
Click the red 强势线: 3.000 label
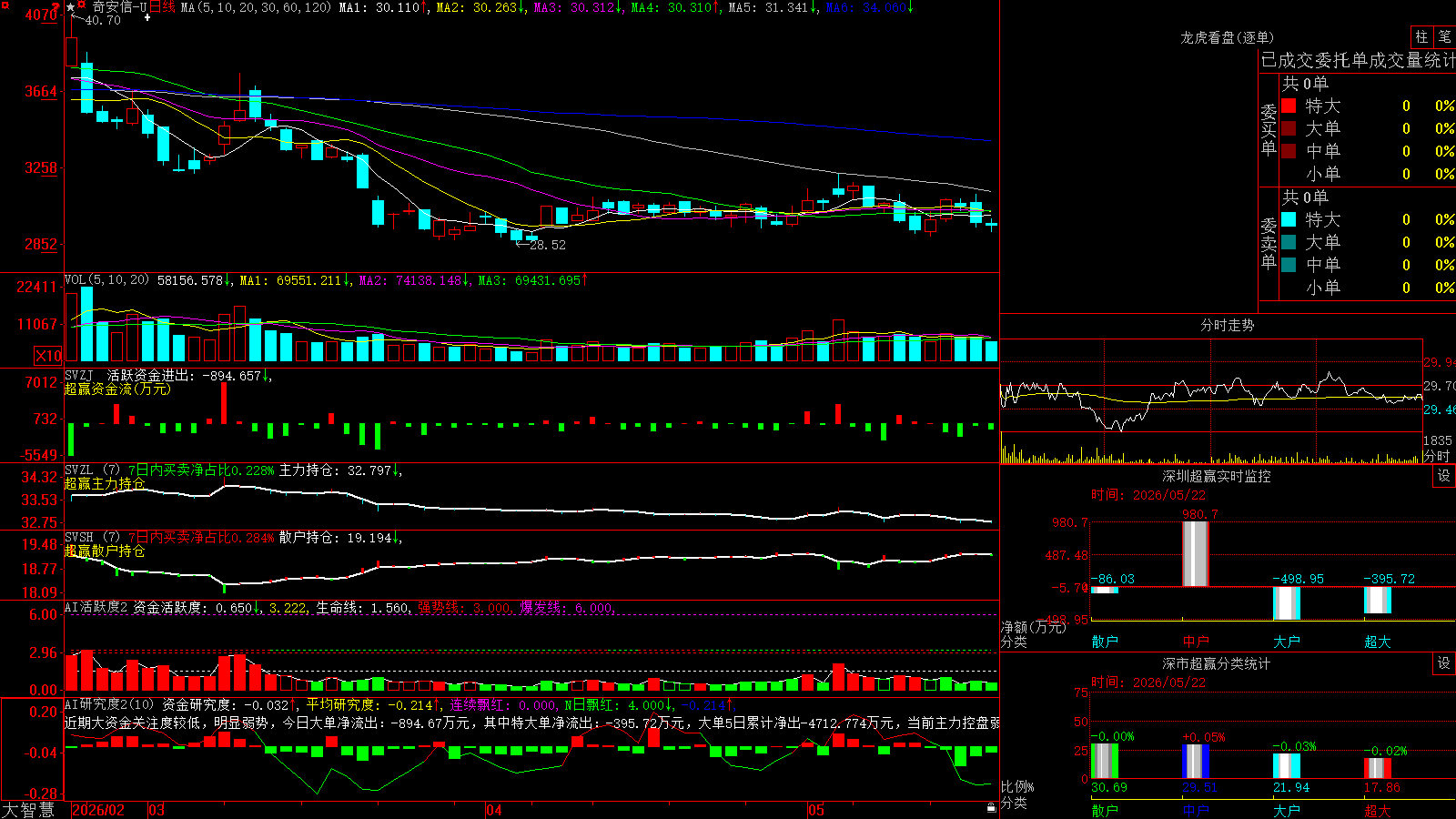coord(465,607)
